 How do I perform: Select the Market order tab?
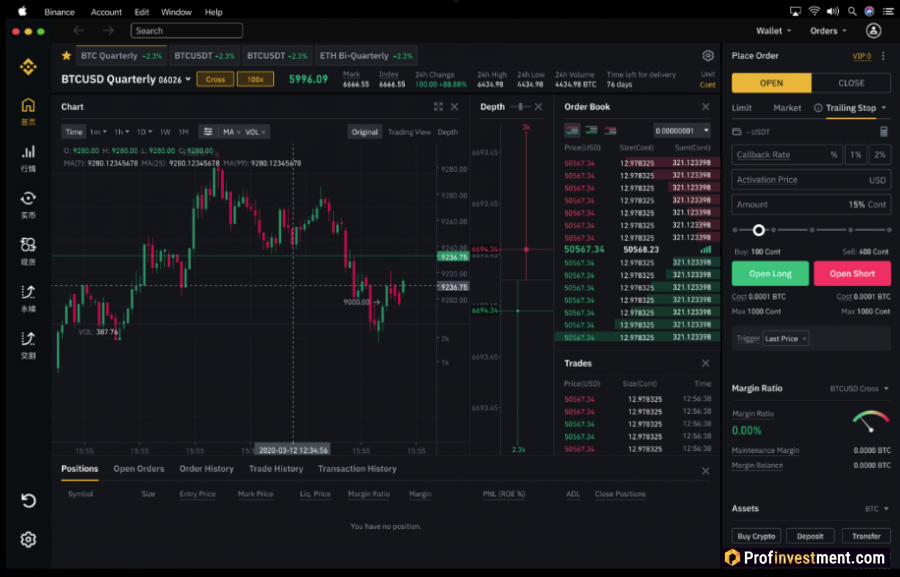click(787, 108)
